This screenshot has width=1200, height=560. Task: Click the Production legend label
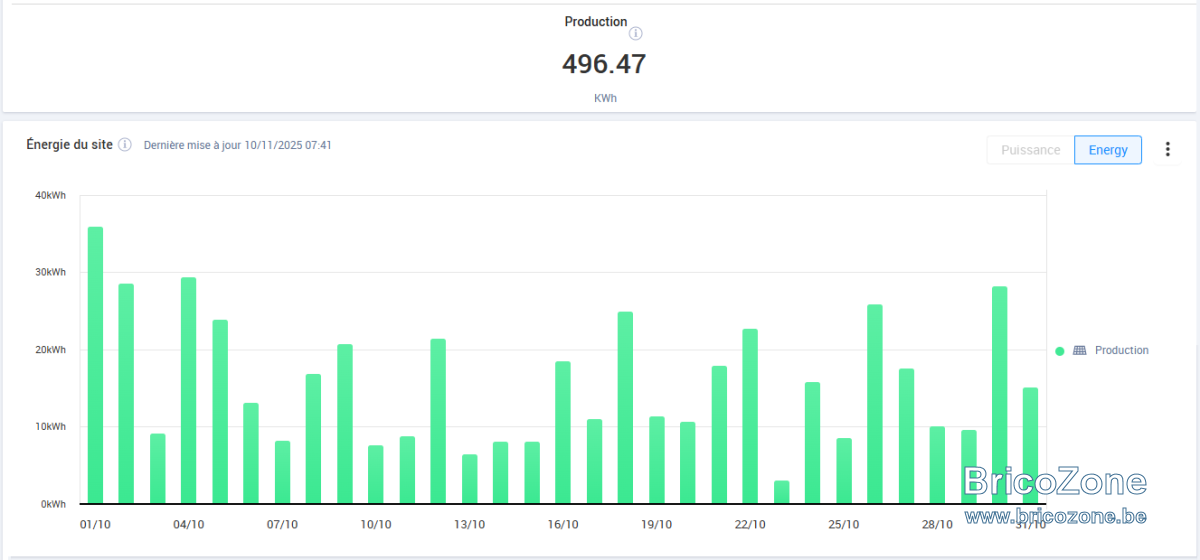pos(1122,351)
